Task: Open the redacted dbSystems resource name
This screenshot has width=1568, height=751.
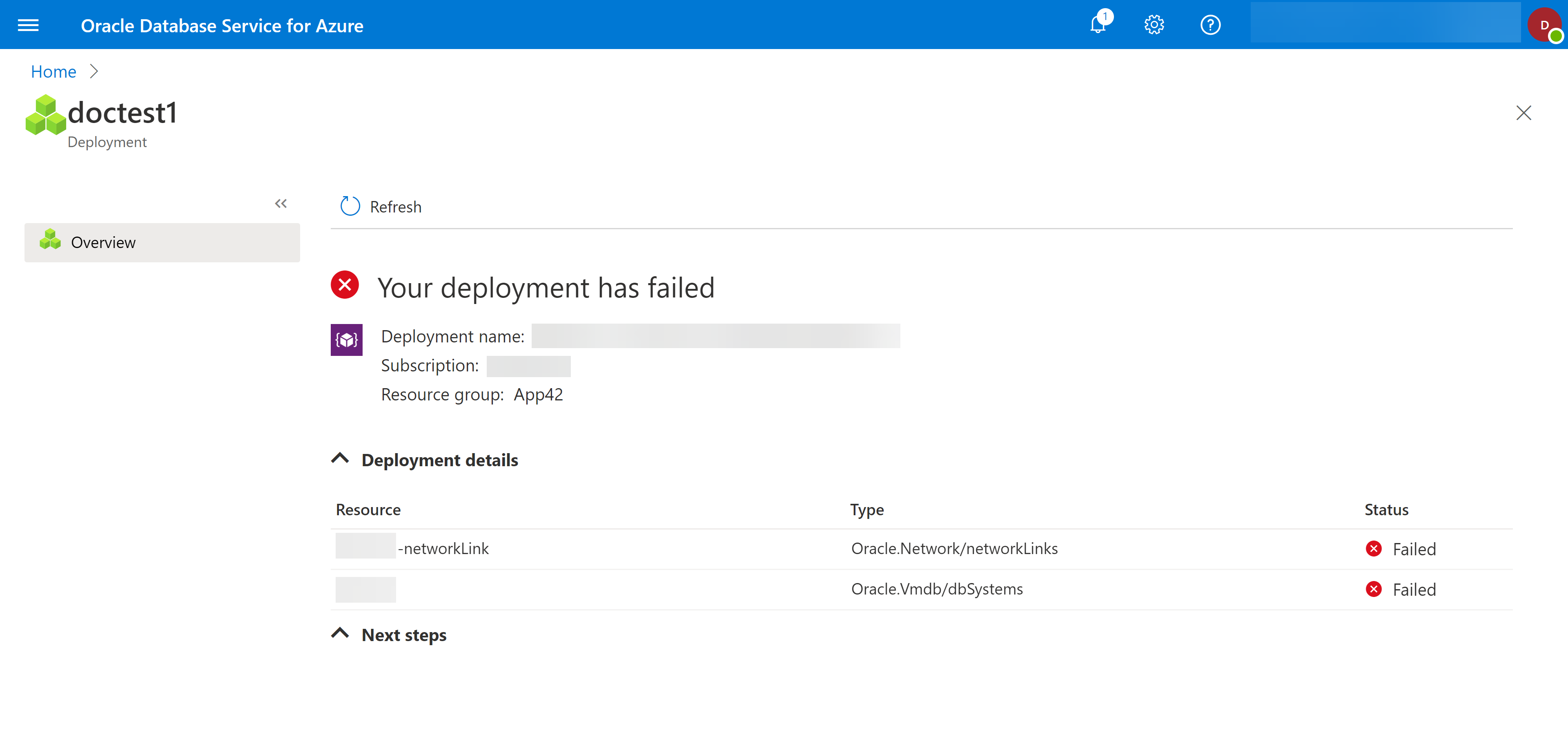Action: point(366,590)
